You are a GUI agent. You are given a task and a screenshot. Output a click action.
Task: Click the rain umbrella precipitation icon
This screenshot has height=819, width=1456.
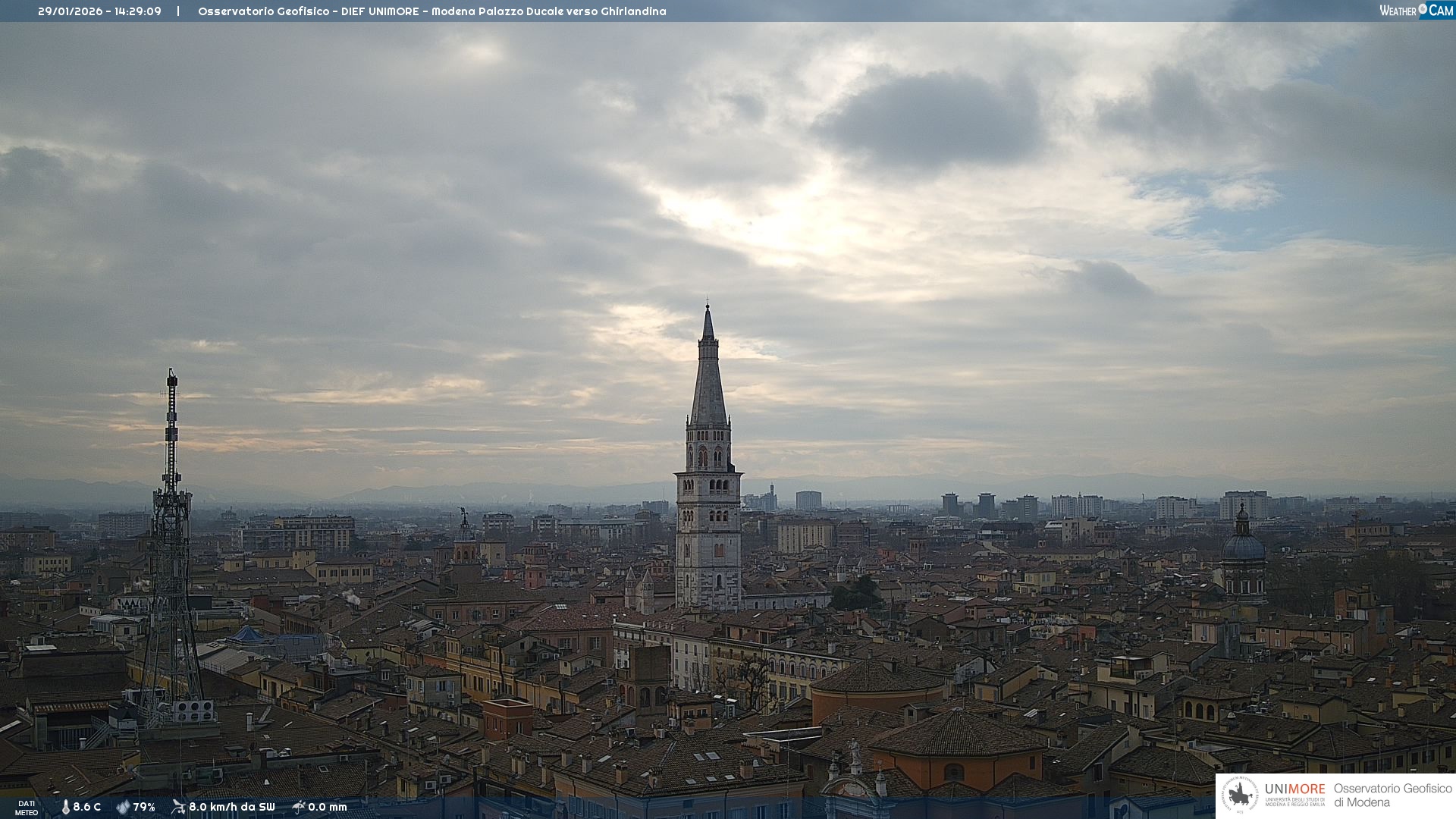tap(299, 807)
